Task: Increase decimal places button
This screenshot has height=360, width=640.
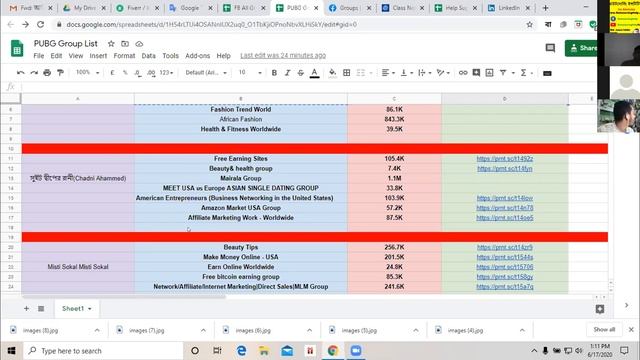Action: click(151, 73)
